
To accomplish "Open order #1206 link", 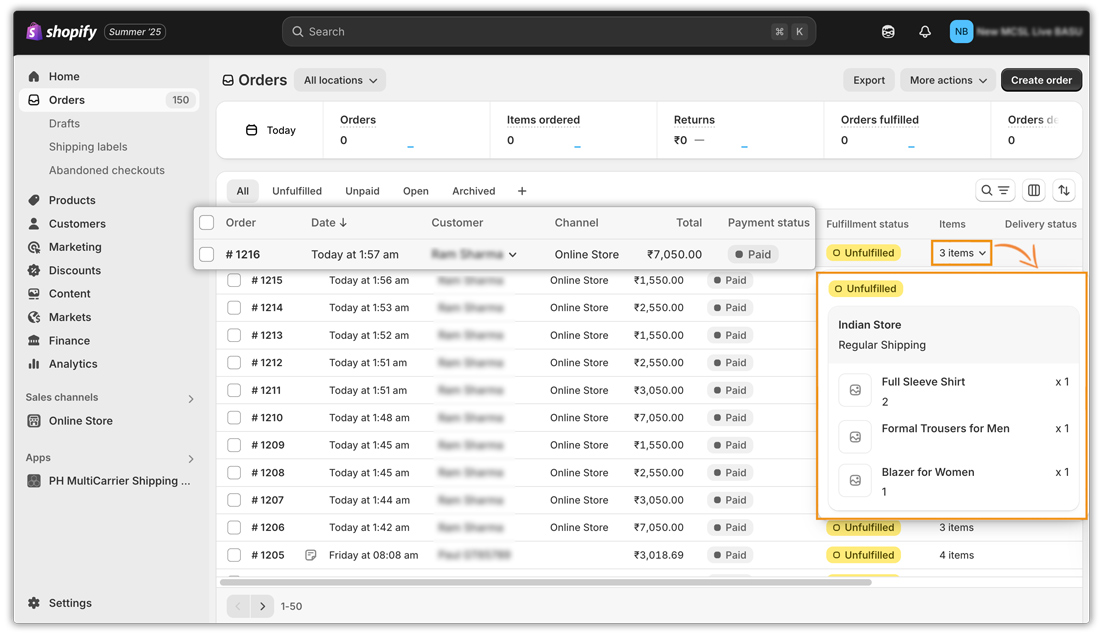I will coord(268,527).
